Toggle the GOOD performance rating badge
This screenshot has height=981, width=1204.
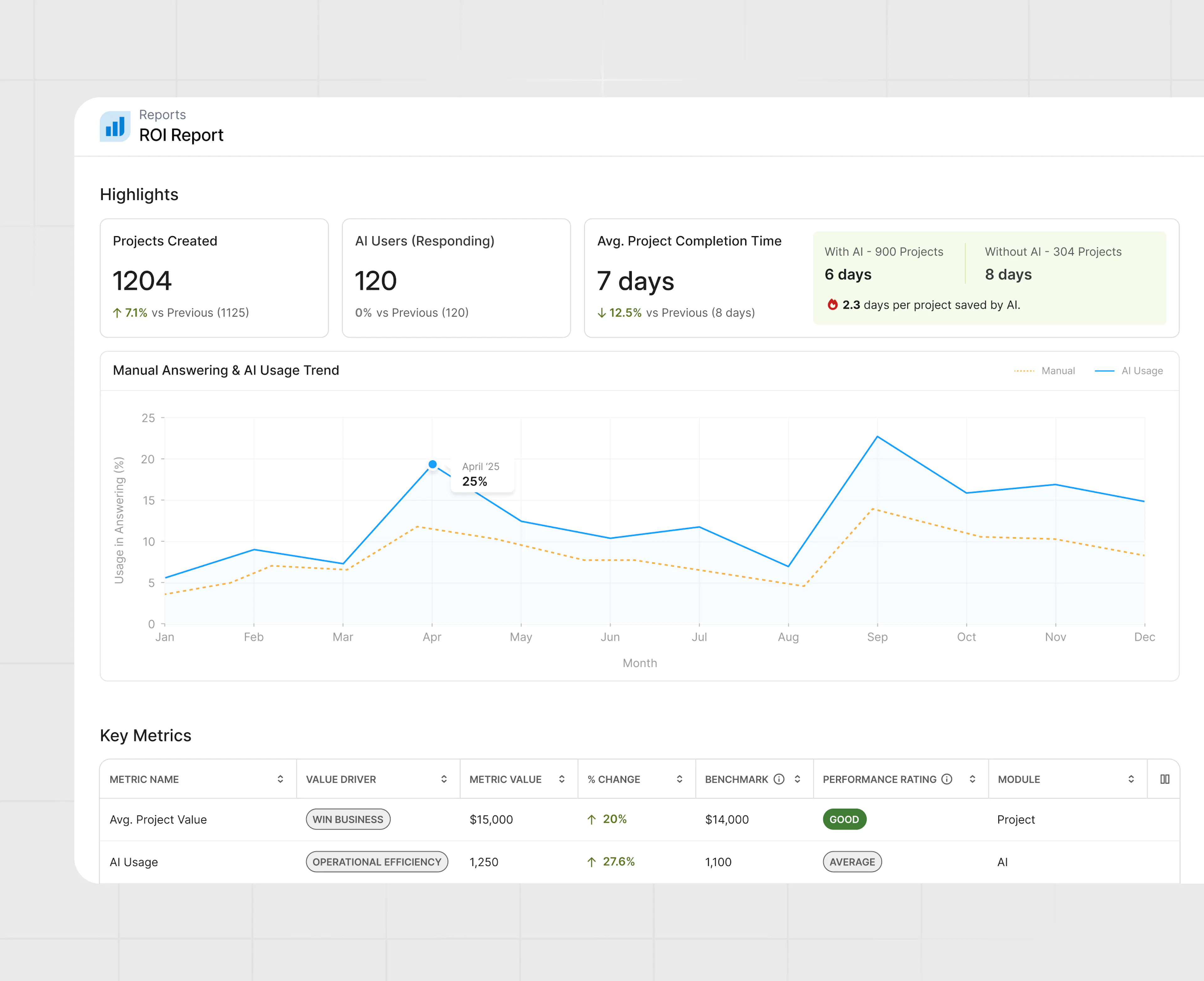(844, 819)
